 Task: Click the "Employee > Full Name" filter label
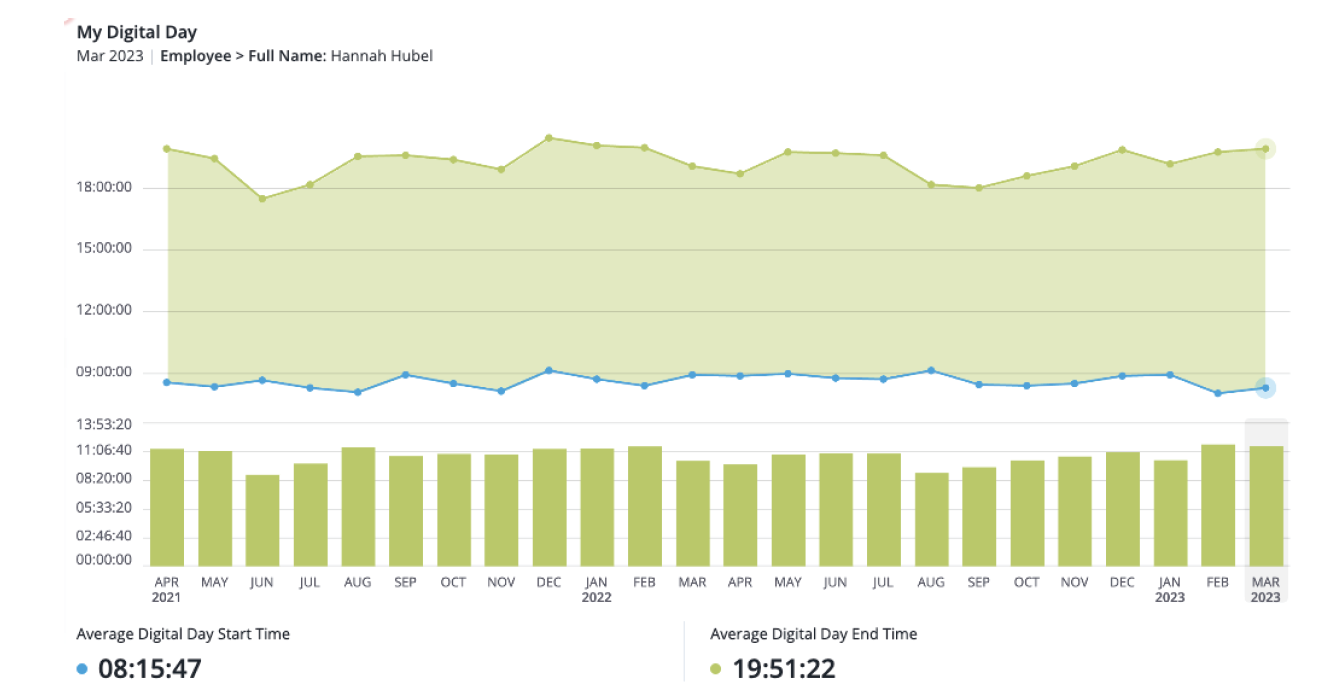(x=243, y=56)
